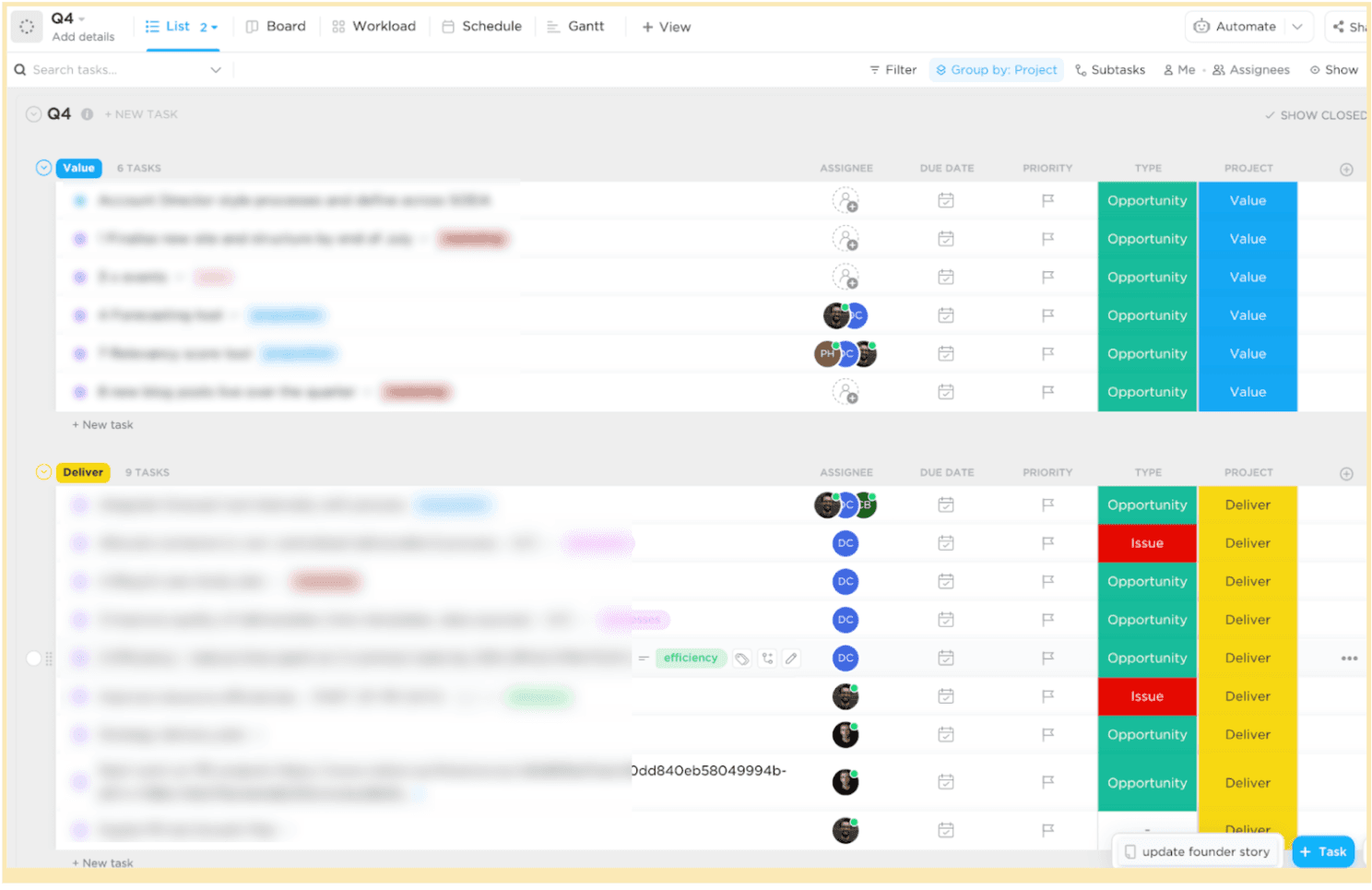The image size is (1372, 890).
Task: Add a column in the Value group
Action: tap(1346, 170)
